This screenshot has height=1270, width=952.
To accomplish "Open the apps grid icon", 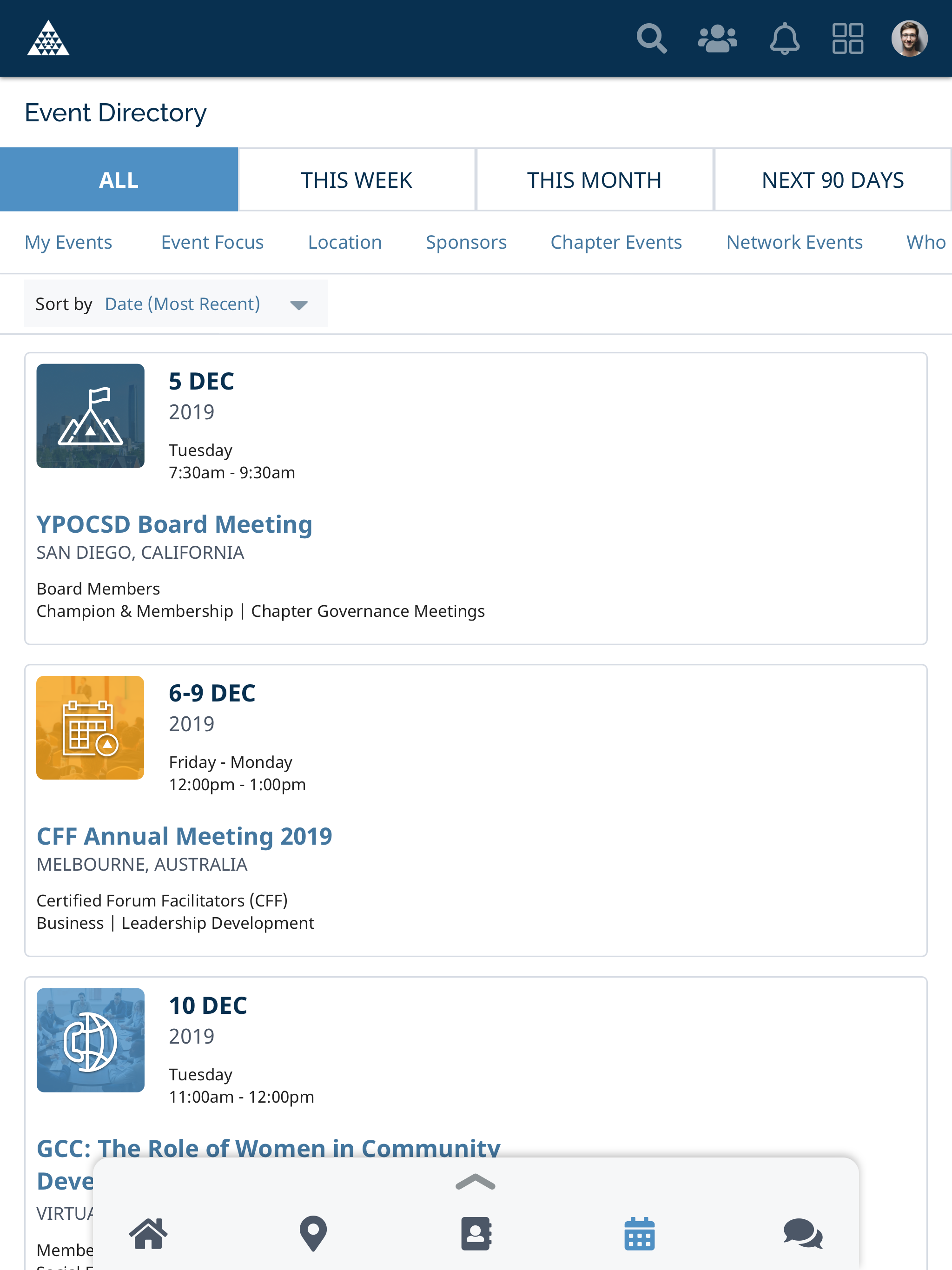I will pyautogui.click(x=847, y=39).
